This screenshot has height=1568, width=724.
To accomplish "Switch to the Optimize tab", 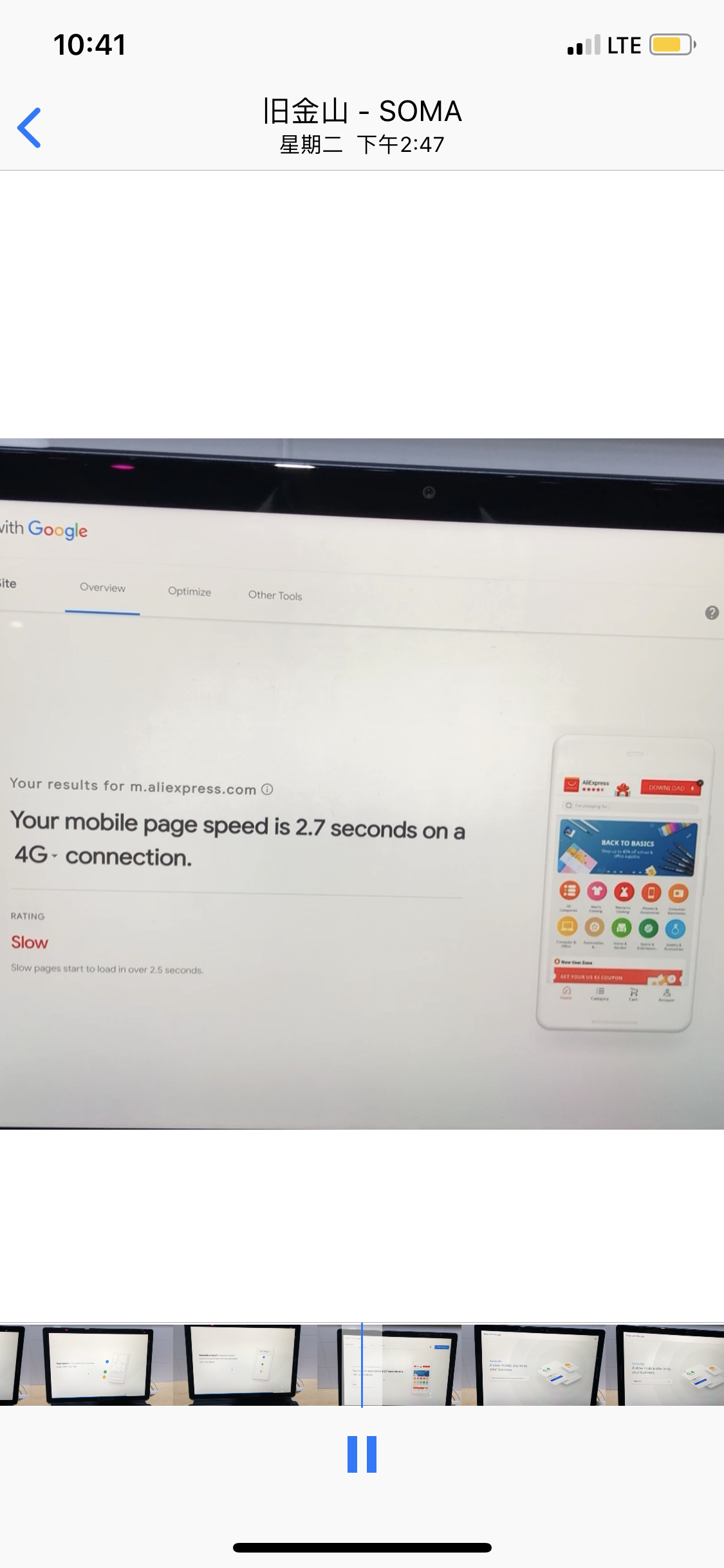I will (189, 592).
